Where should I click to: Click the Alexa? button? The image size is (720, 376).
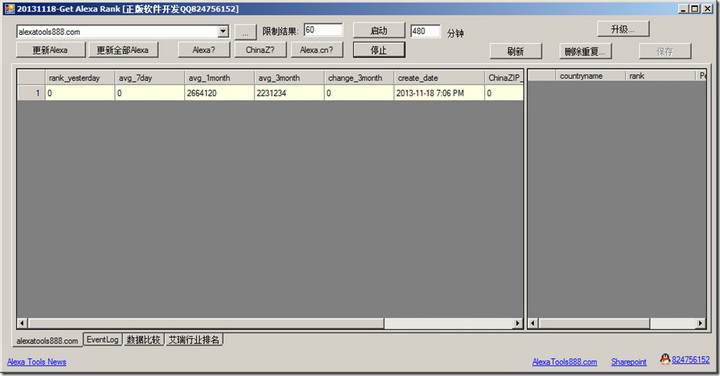[x=204, y=50]
